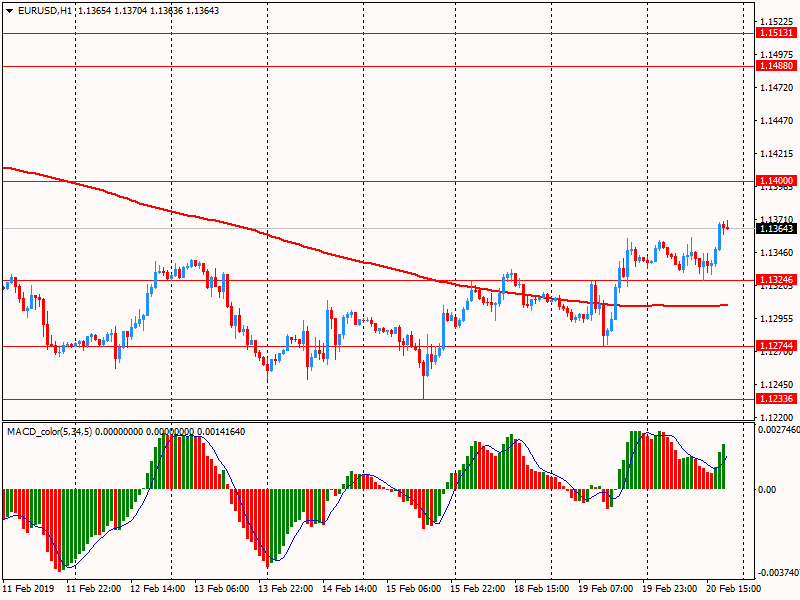
Task: Click the 1.12450 price axis value
Action: pos(776,385)
